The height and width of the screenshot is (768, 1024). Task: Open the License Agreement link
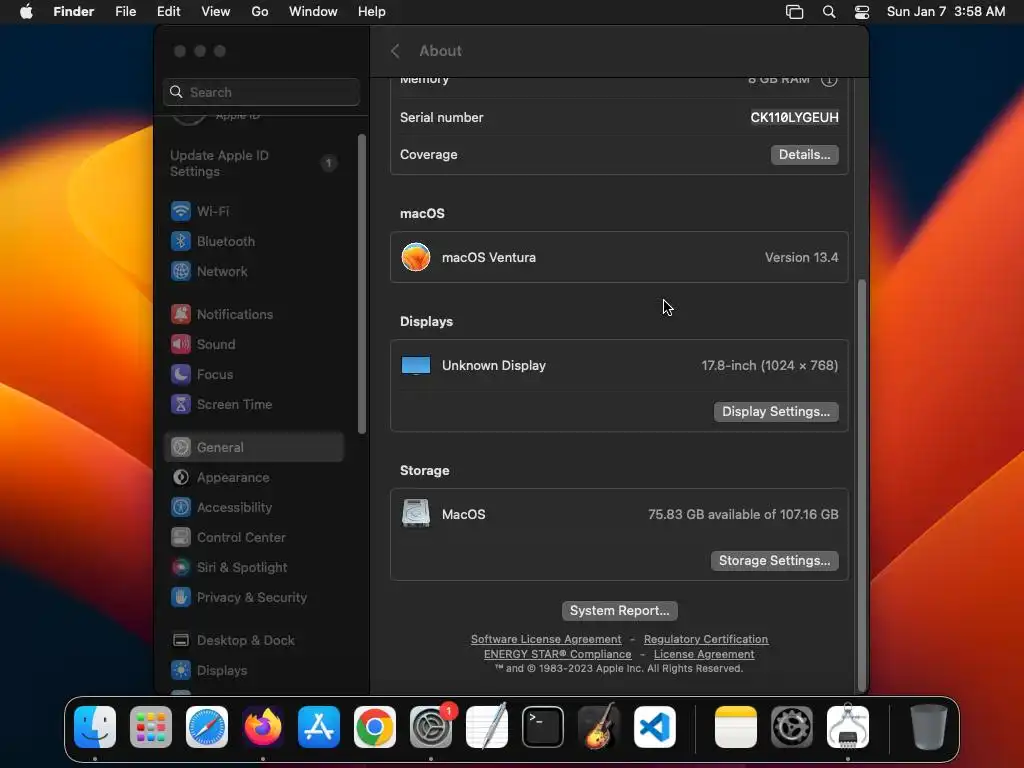704,654
